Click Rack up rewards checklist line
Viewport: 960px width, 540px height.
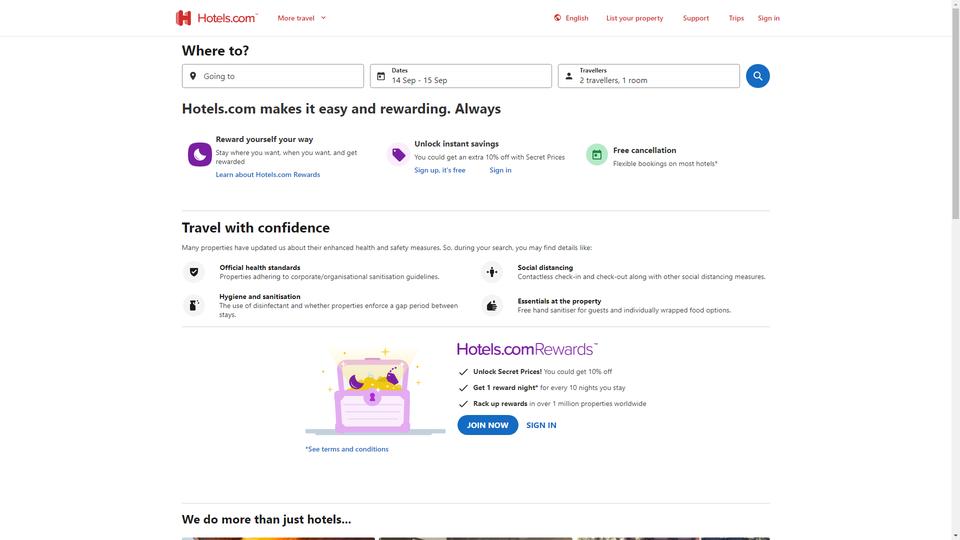tap(559, 403)
